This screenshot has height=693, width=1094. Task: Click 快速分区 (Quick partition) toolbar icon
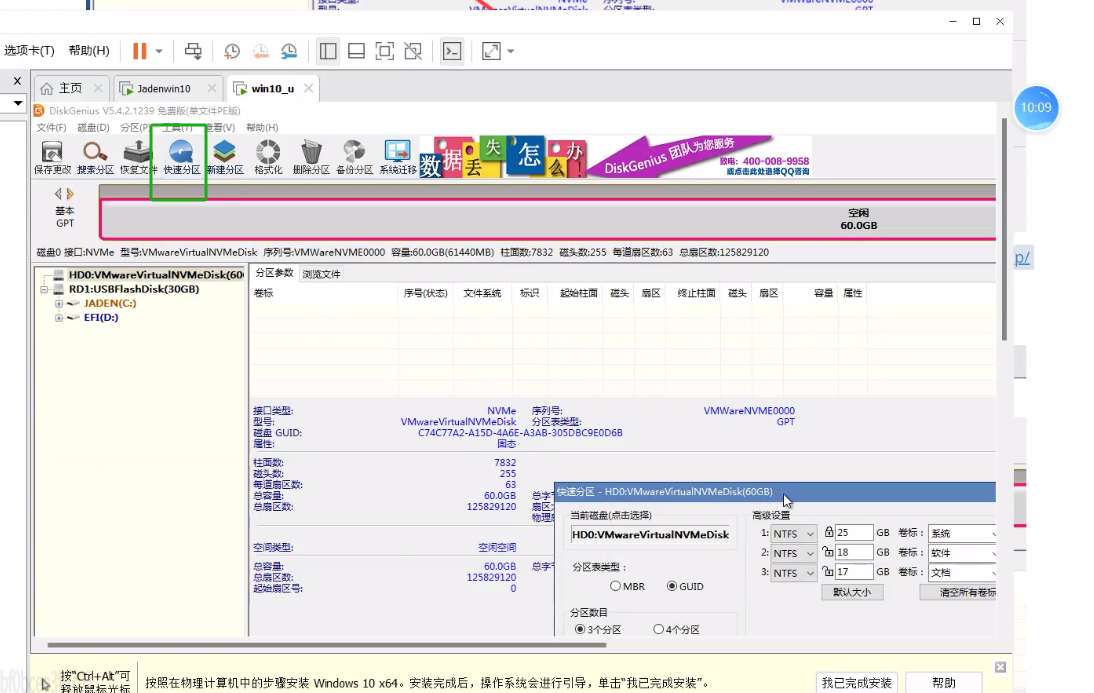click(181, 157)
